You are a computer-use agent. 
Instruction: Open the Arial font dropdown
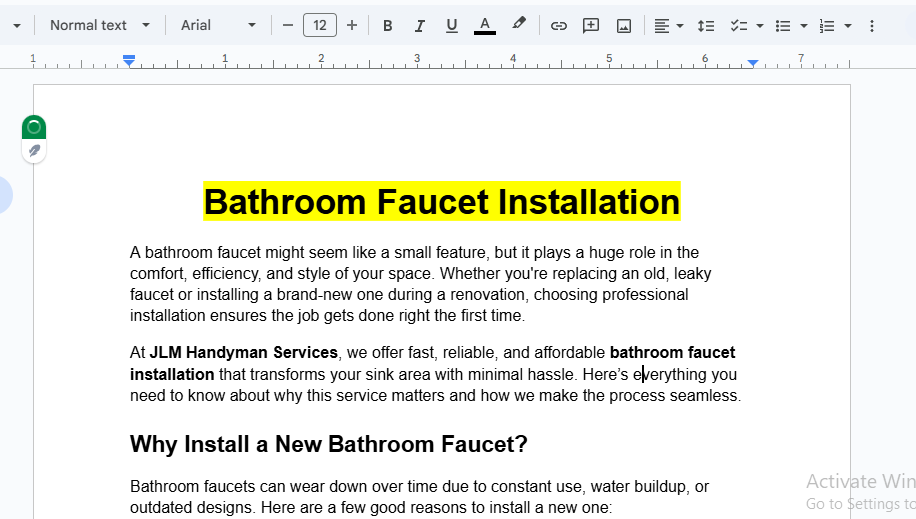[x=217, y=25]
